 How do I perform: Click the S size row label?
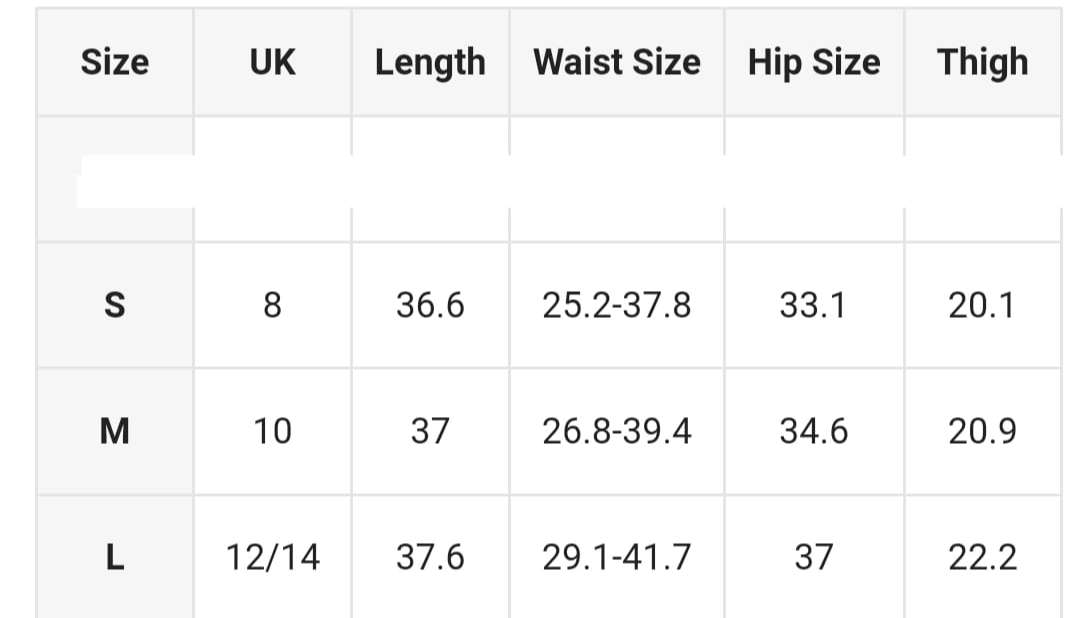115,305
